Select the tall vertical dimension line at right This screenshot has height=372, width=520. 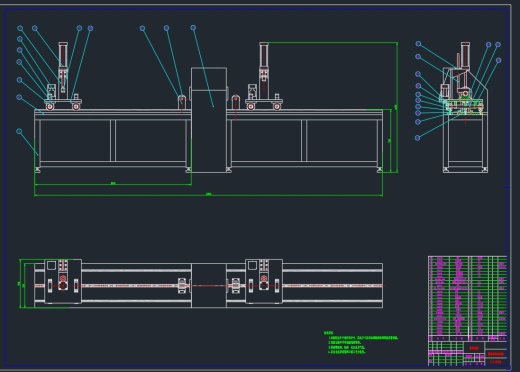(397, 107)
